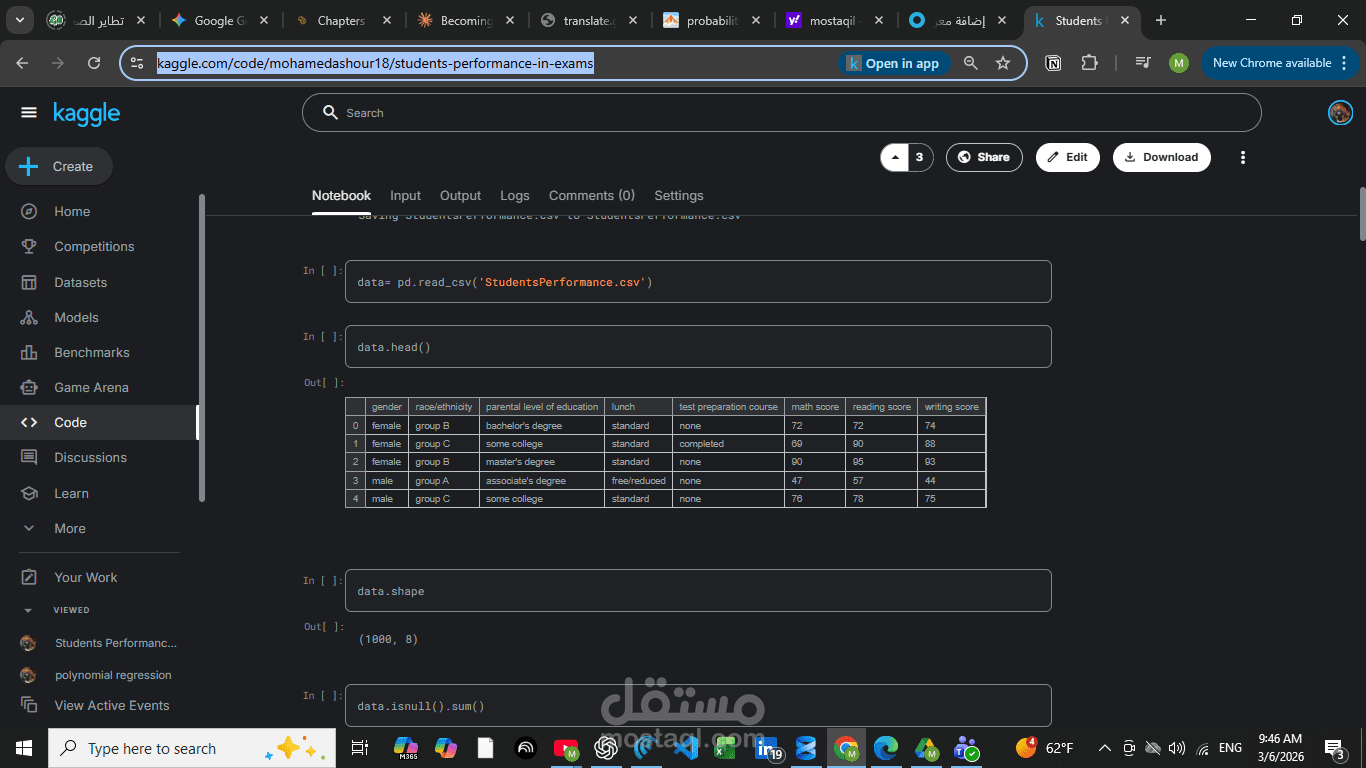Open the viewed polynomial regression notebook
The image size is (1366, 768).
tap(113, 675)
